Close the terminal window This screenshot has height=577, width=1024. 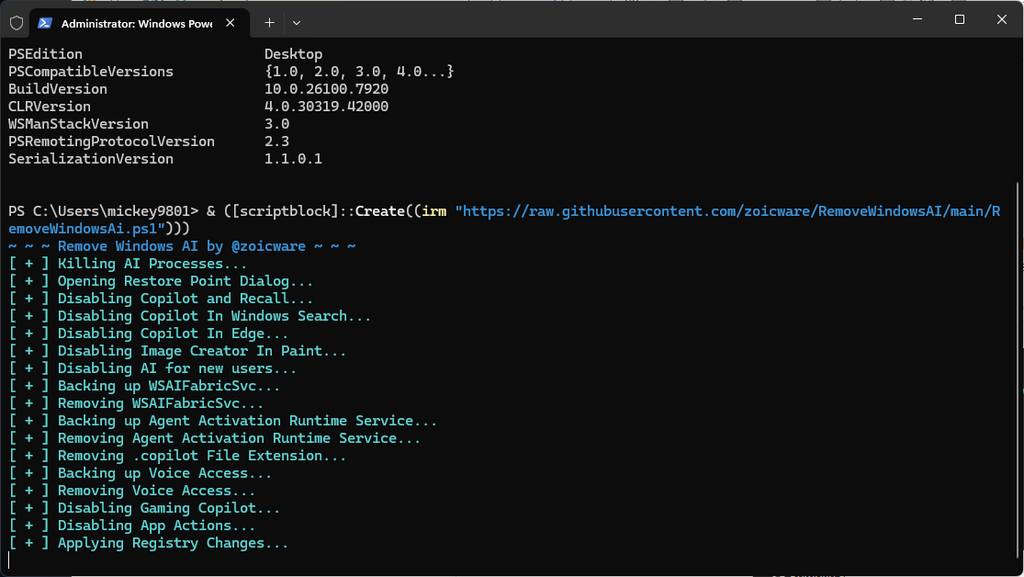1002,20
